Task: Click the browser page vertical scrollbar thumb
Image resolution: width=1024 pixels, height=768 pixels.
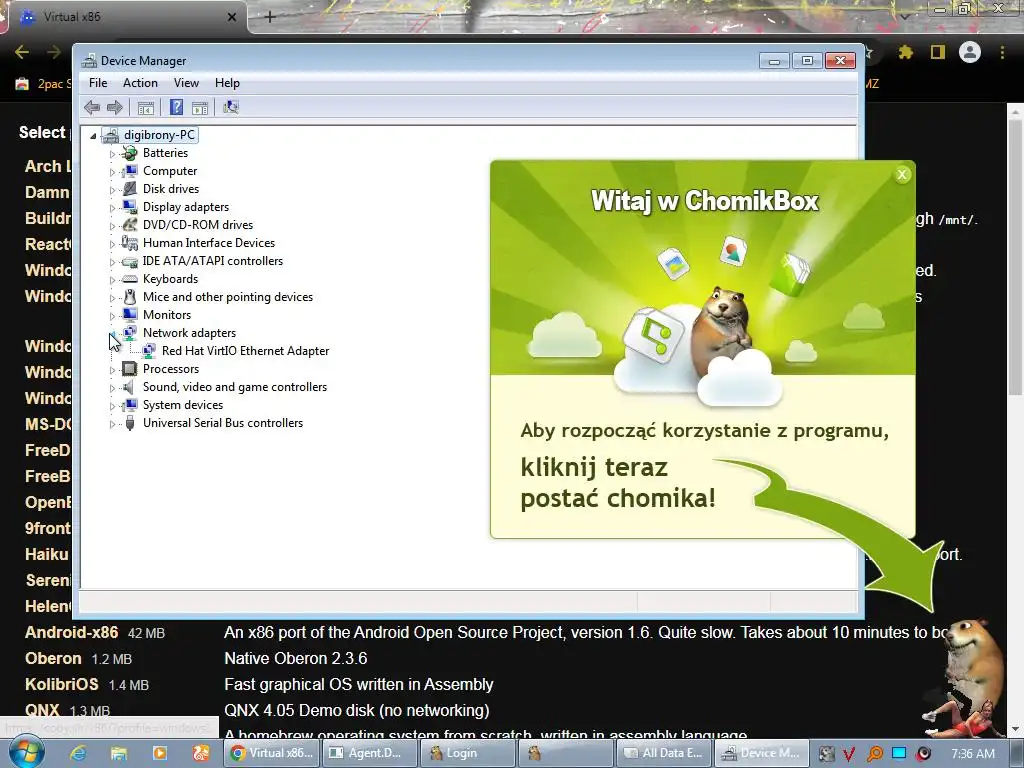Action: (x=1016, y=257)
